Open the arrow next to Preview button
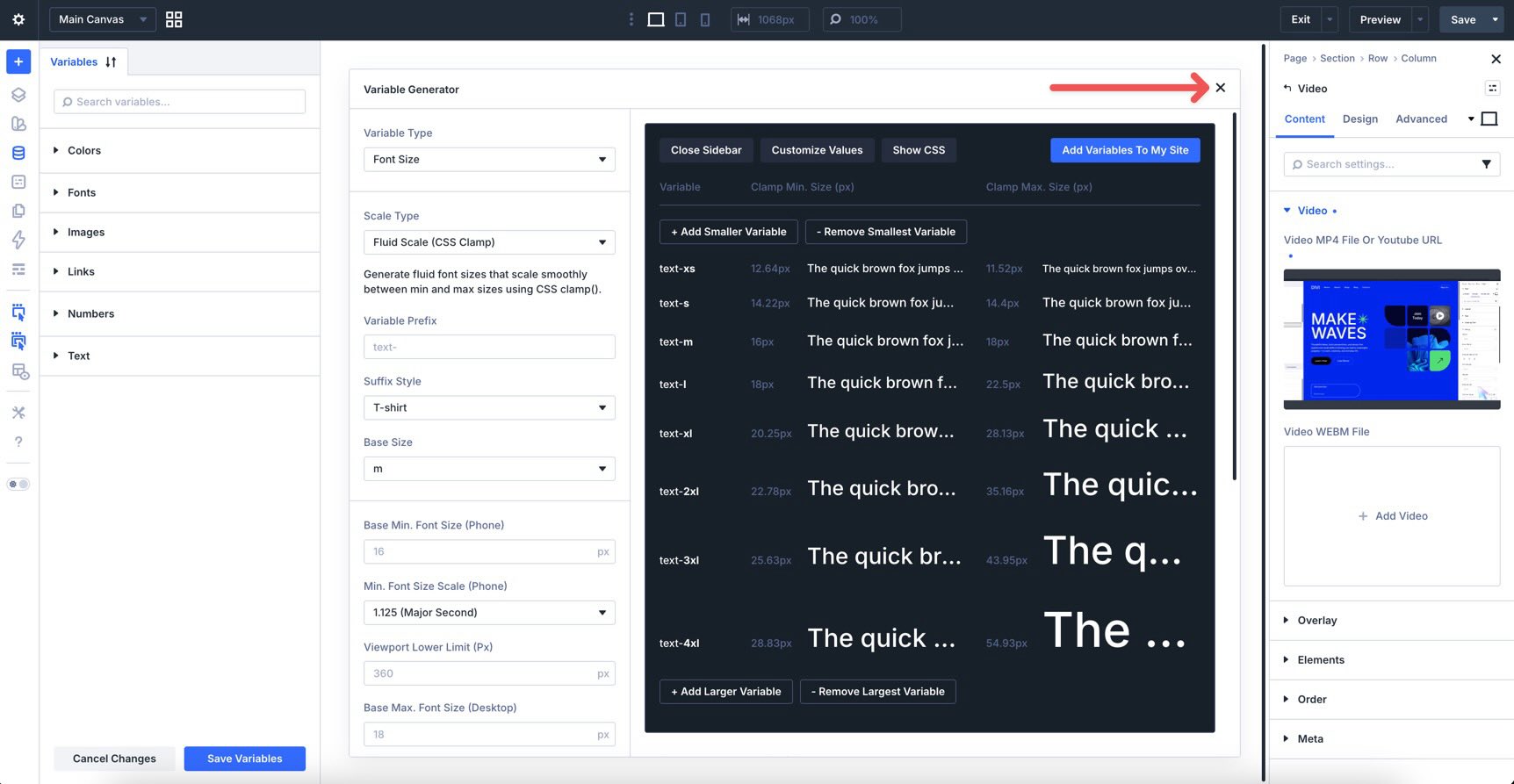The height and width of the screenshot is (784, 1514). point(1420,19)
